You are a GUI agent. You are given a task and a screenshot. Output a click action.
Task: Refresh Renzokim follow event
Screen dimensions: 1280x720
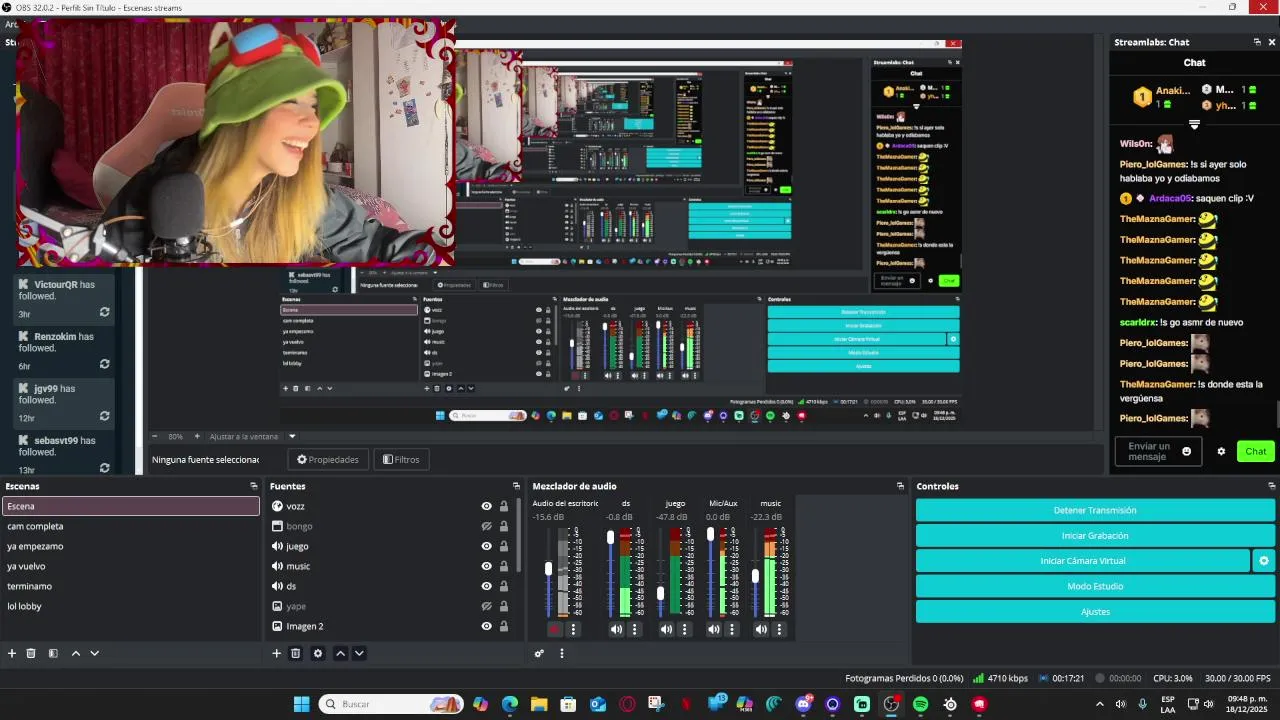pyautogui.click(x=104, y=364)
